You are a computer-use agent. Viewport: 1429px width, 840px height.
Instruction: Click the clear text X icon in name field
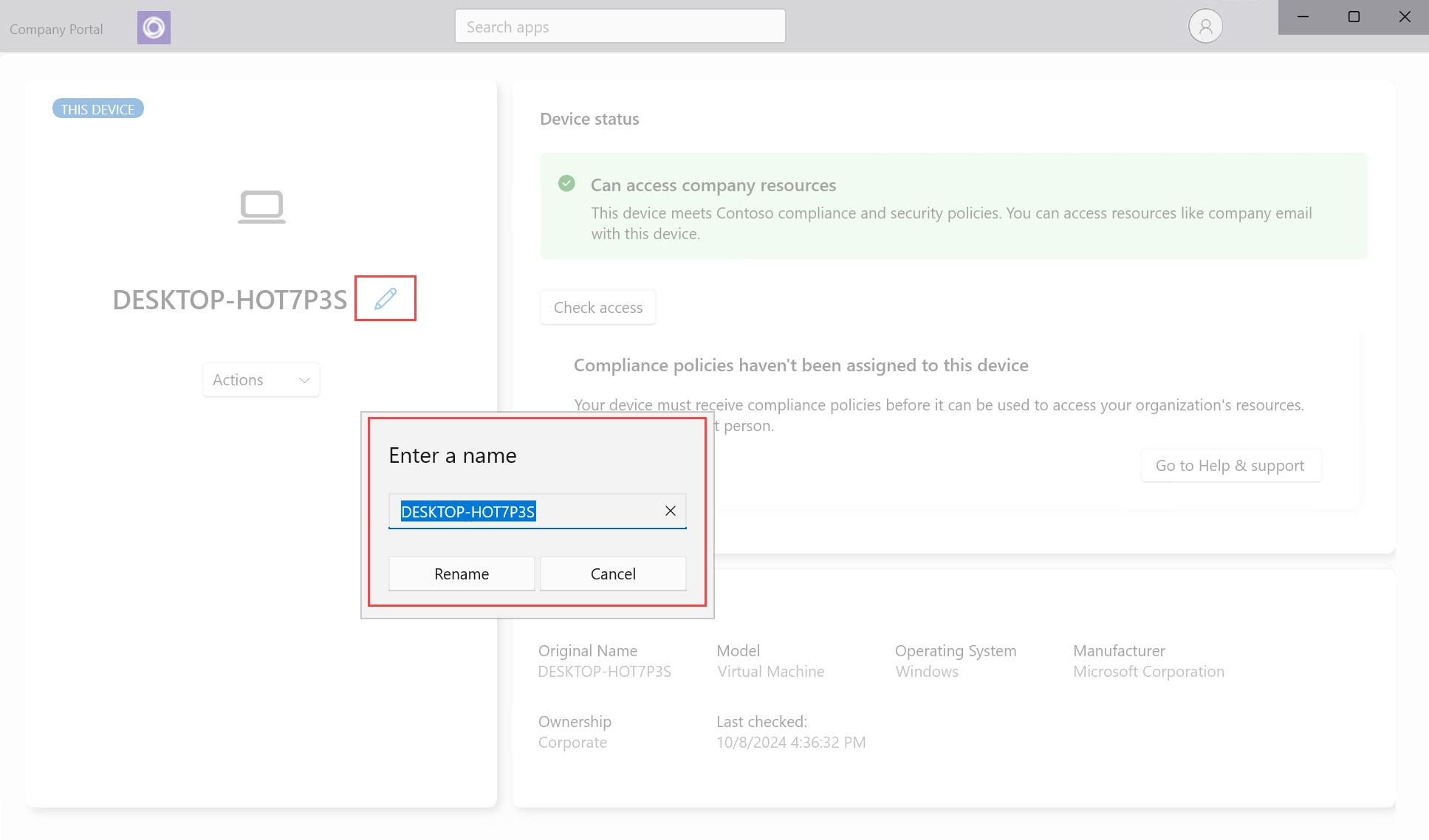(x=671, y=511)
